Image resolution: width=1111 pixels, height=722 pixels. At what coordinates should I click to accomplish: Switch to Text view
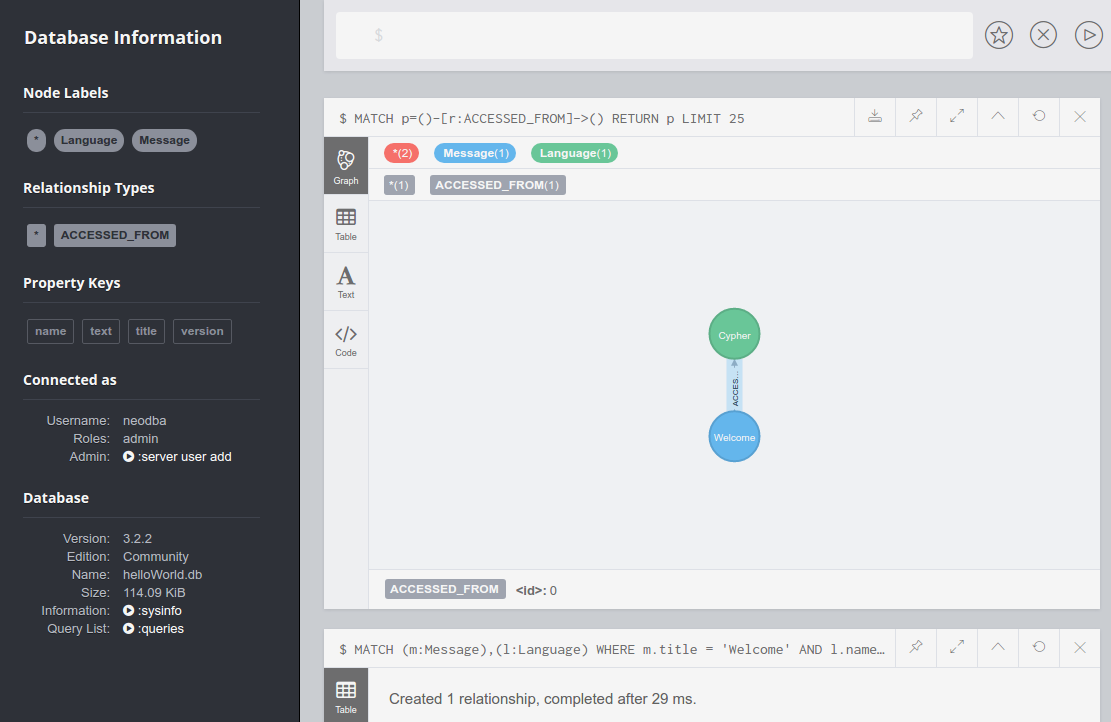pos(346,282)
